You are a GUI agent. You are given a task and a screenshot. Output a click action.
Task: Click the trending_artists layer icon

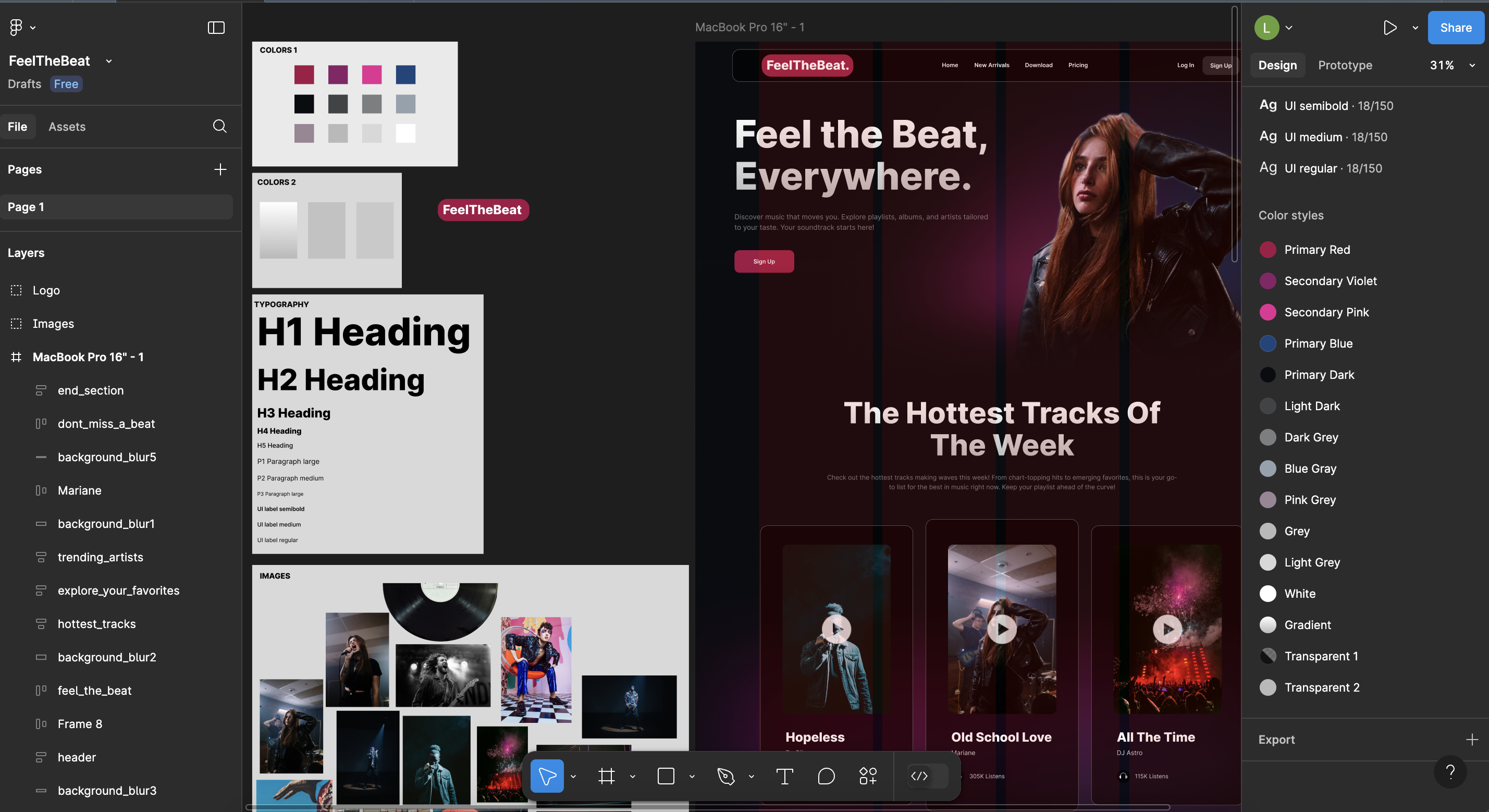point(41,557)
